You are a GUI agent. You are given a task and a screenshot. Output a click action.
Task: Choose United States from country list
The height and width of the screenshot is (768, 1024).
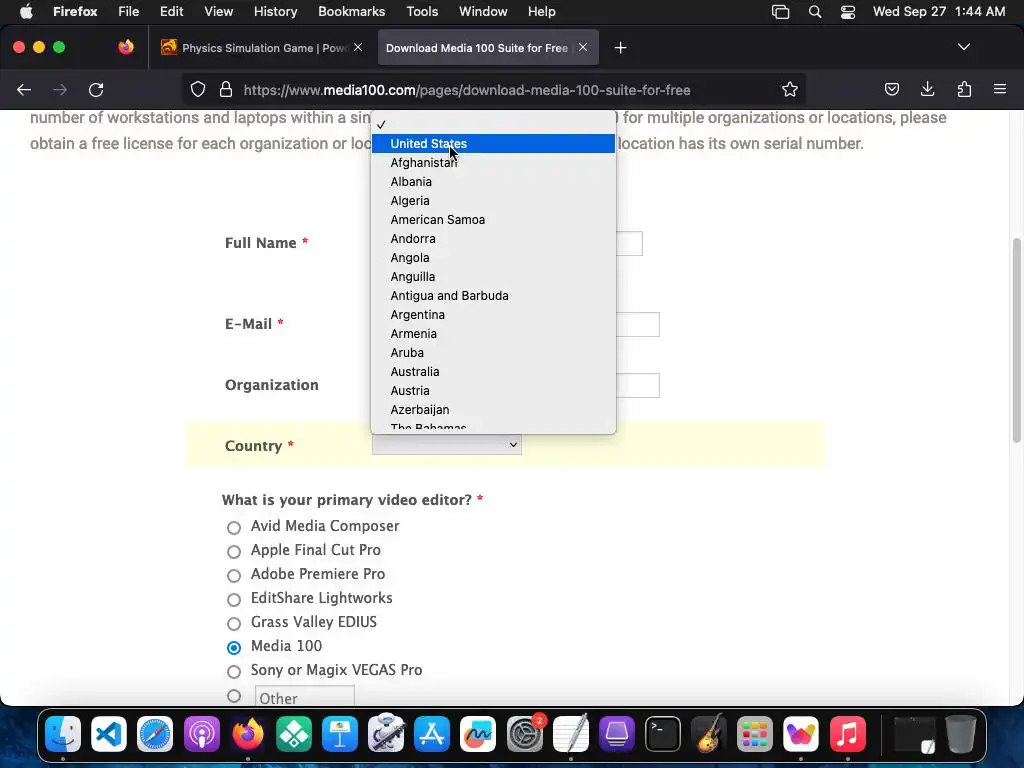[x=493, y=143]
